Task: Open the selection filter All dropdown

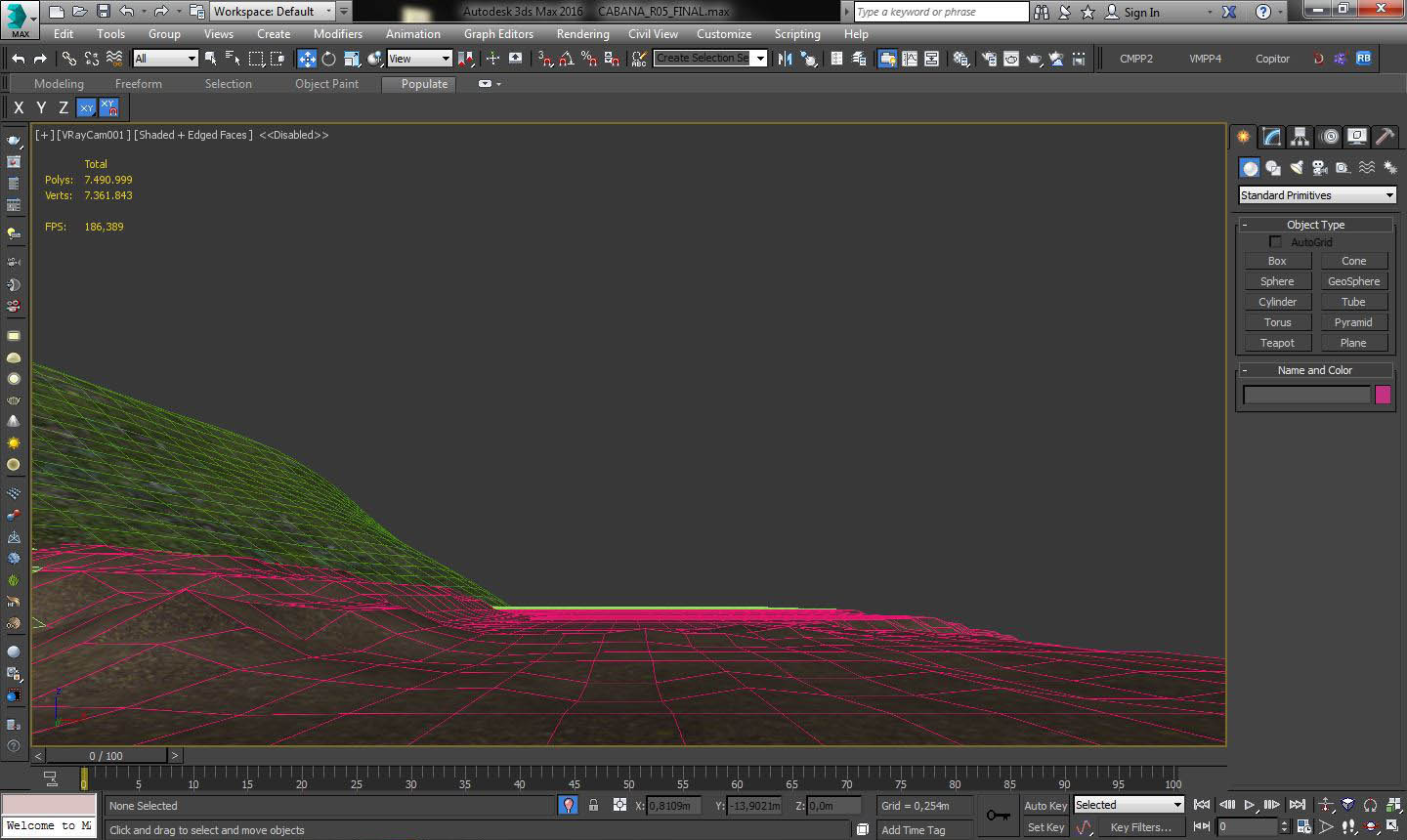Action: point(165,59)
